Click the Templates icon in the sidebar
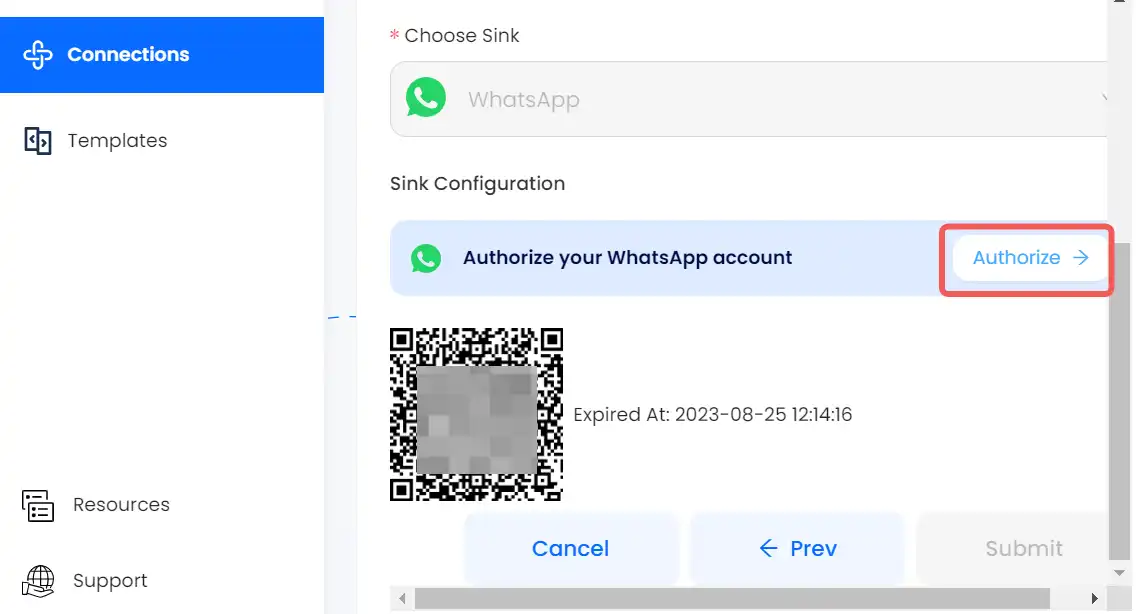This screenshot has width=1136, height=614. tap(38, 141)
